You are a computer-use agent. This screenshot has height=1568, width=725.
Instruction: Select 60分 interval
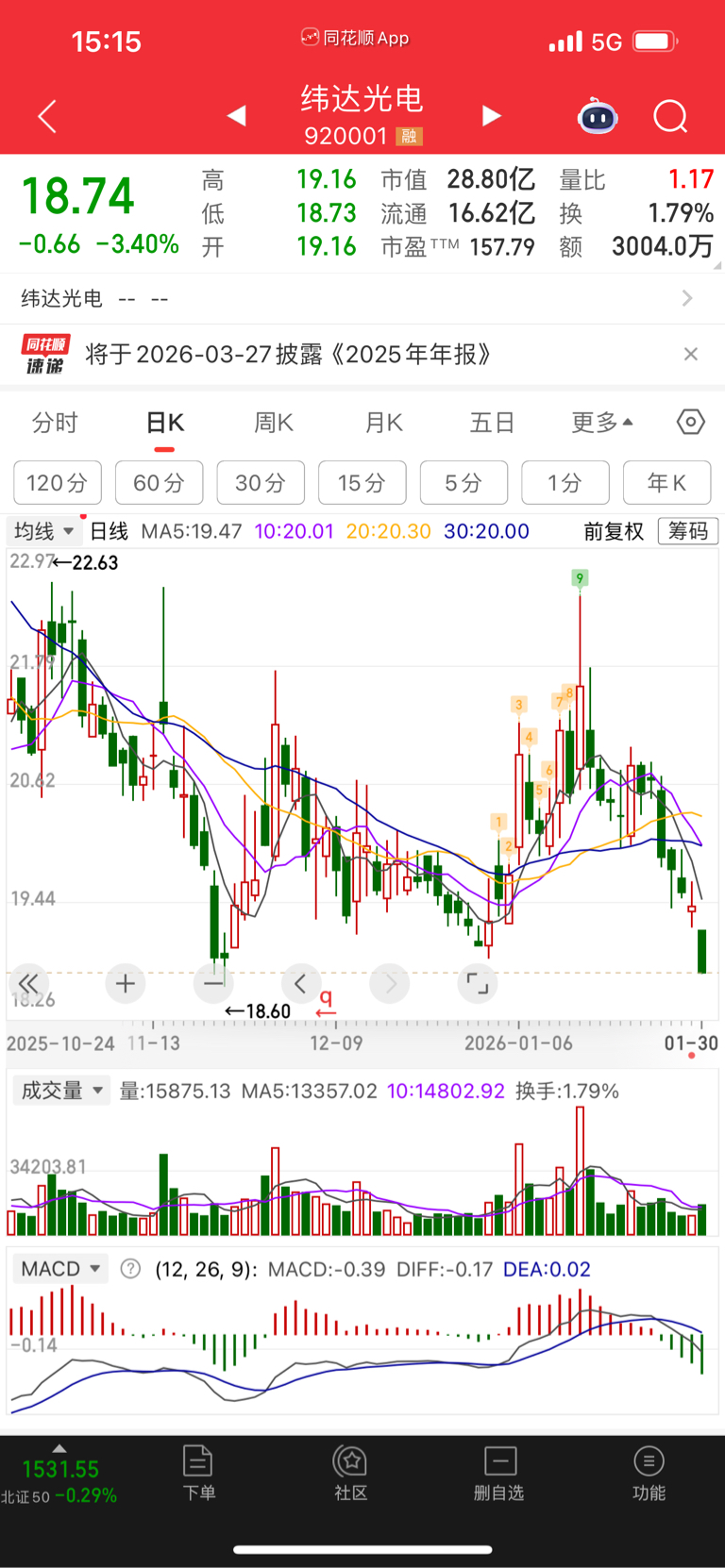[159, 483]
